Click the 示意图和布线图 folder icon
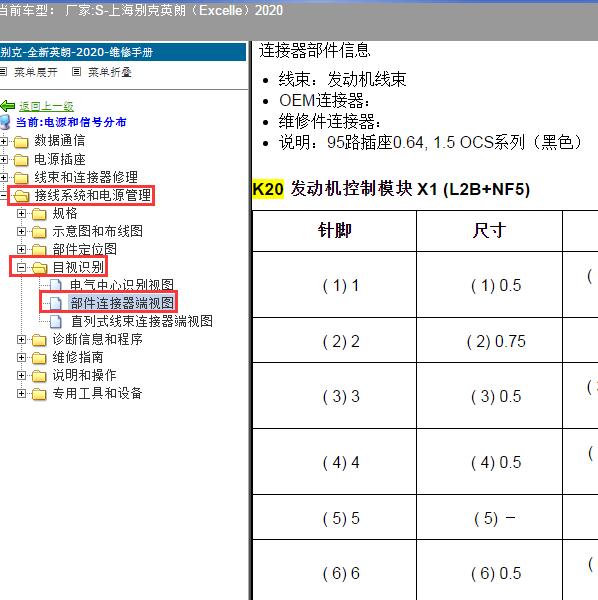The width and height of the screenshot is (598, 600). [x=39, y=232]
